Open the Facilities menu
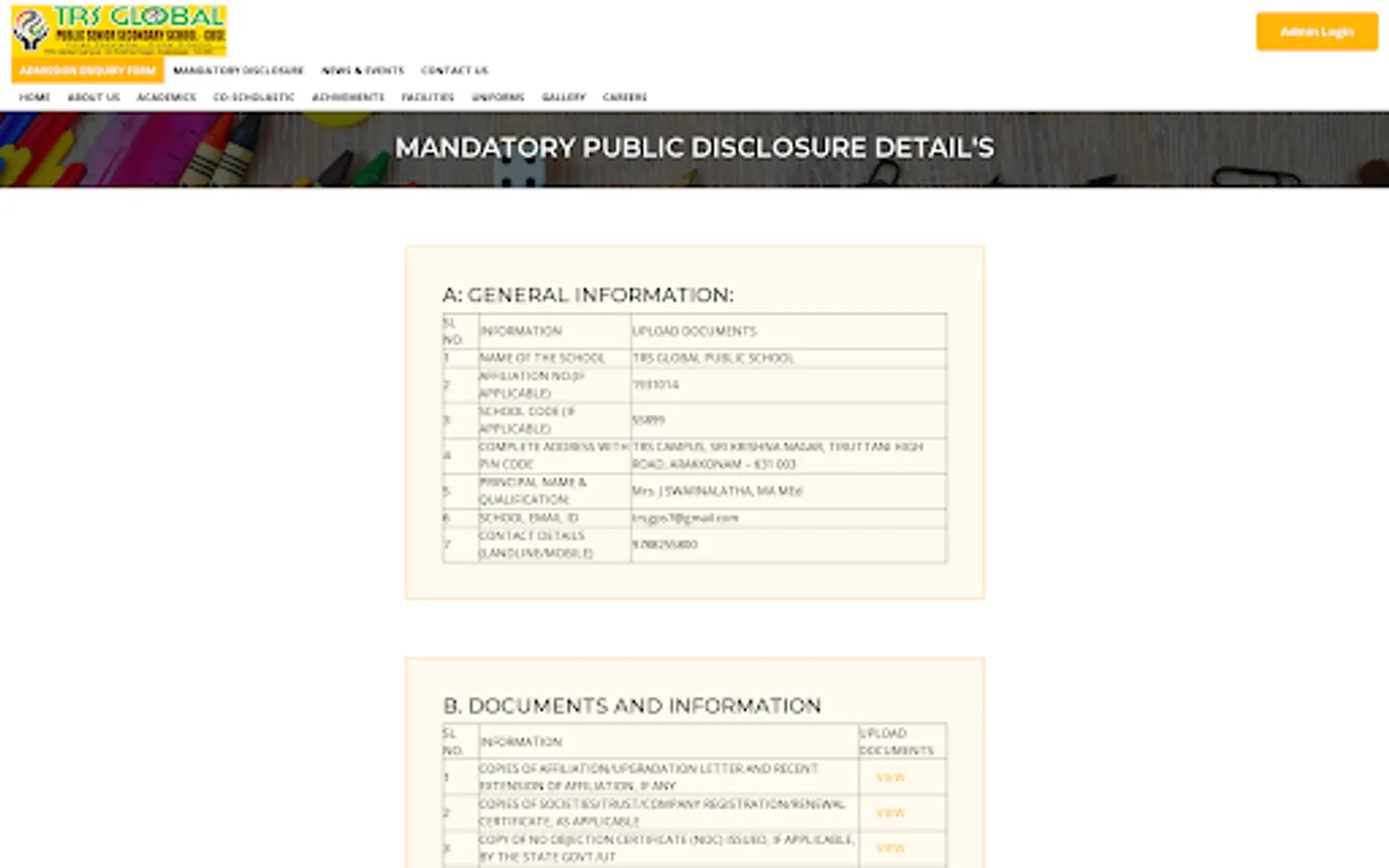 click(x=427, y=97)
